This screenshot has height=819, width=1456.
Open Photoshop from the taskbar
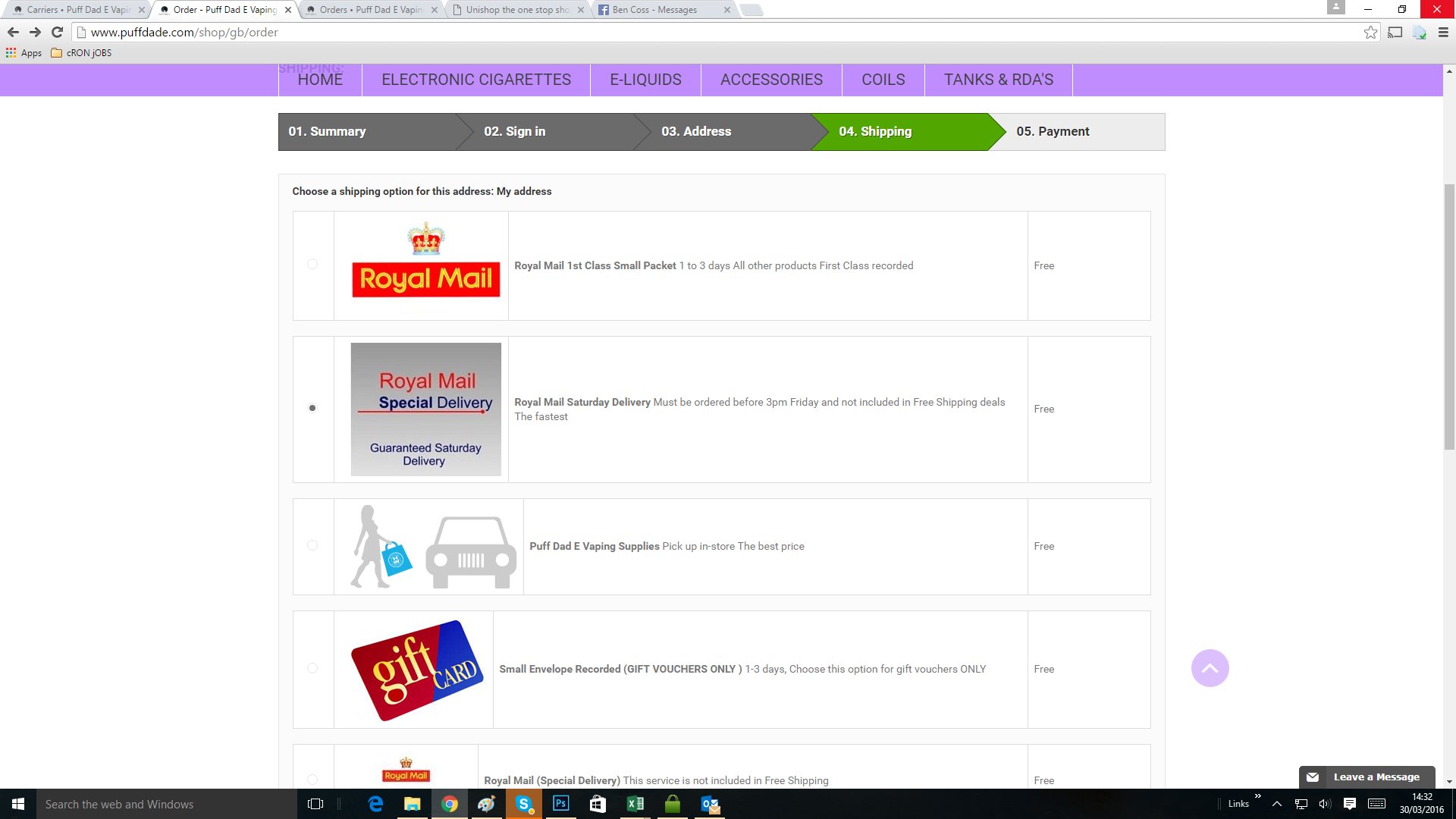pos(561,804)
